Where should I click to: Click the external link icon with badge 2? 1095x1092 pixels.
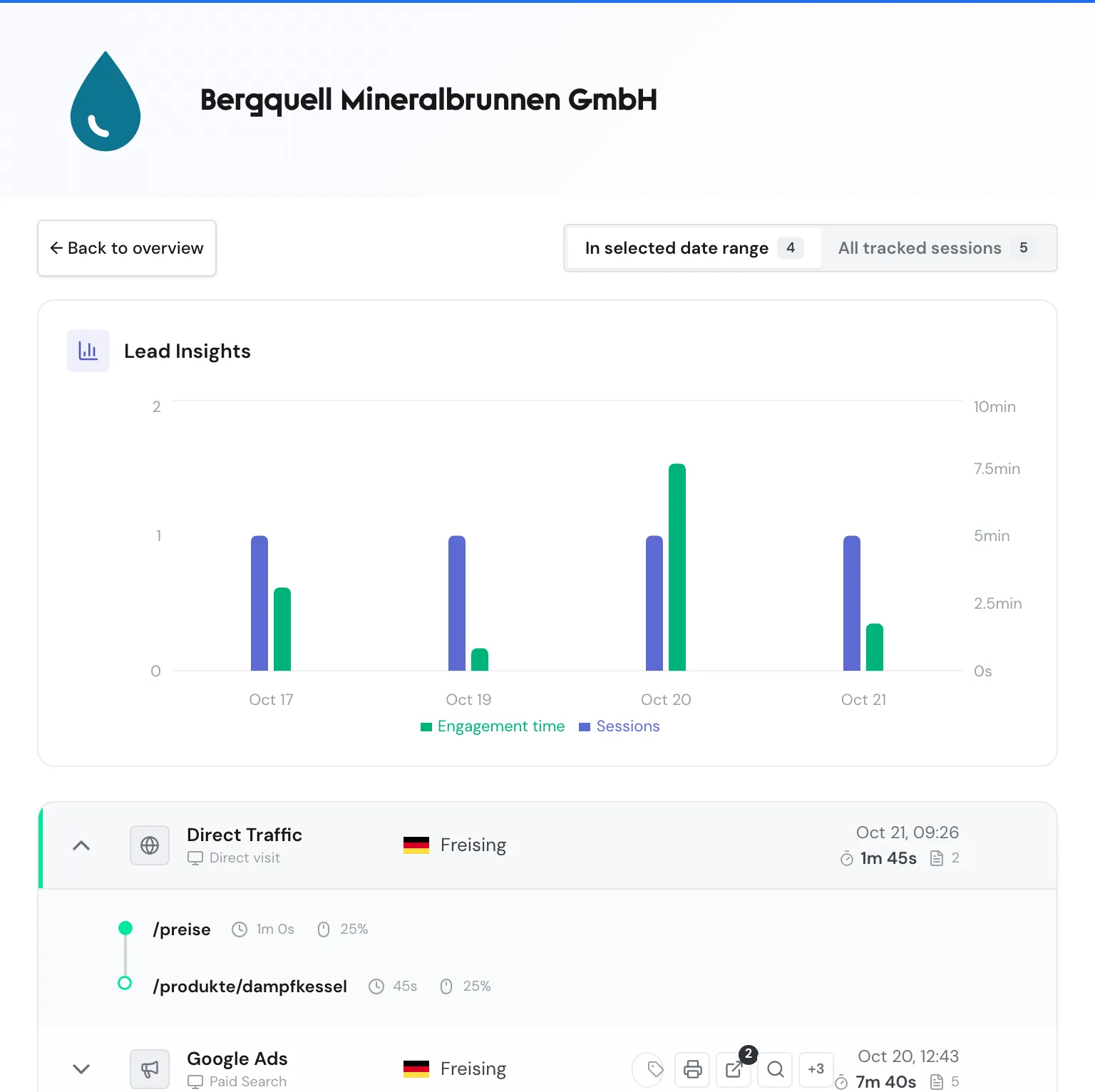(x=734, y=1069)
